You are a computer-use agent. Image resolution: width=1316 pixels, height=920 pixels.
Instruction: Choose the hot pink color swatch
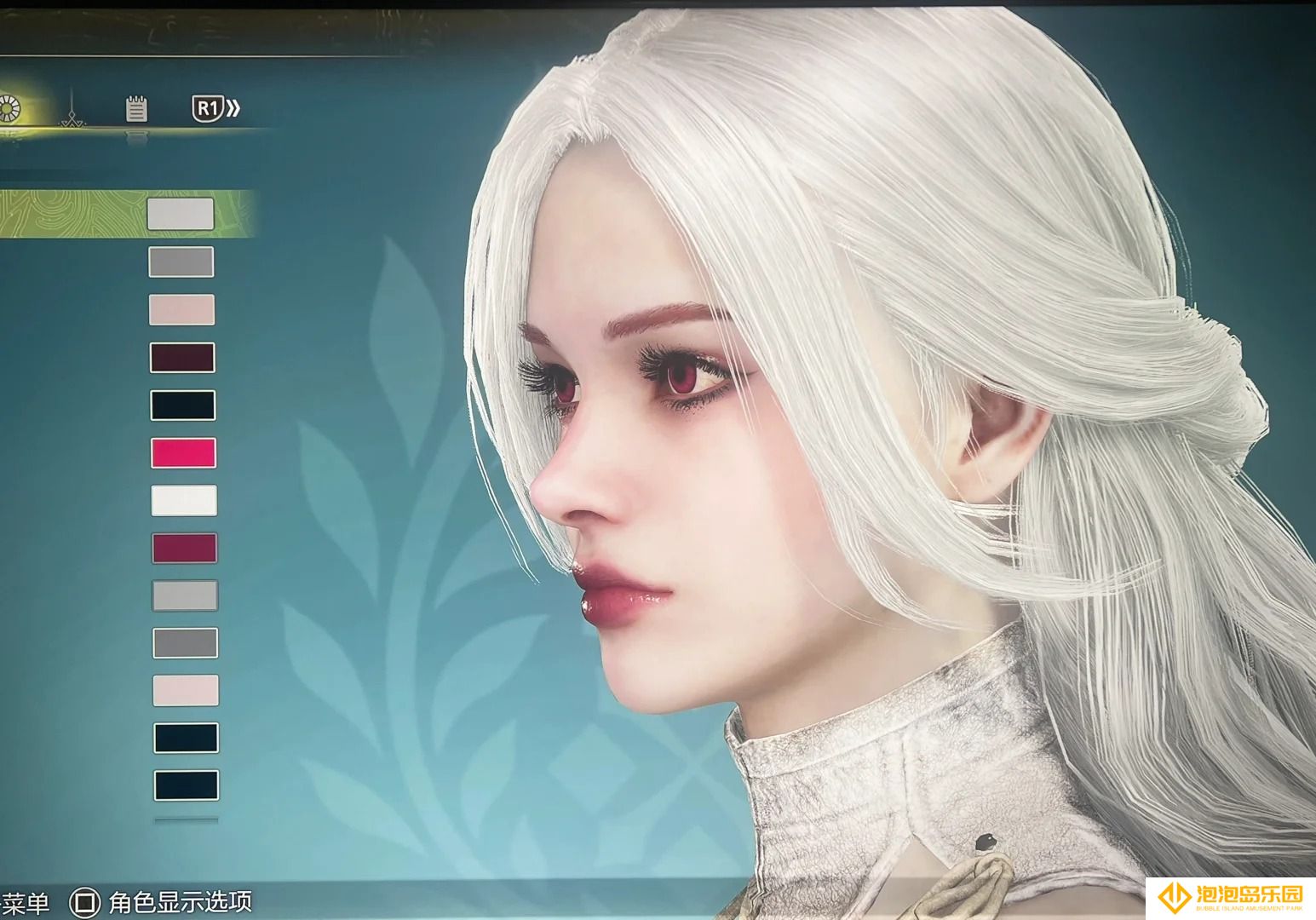pyautogui.click(x=183, y=452)
